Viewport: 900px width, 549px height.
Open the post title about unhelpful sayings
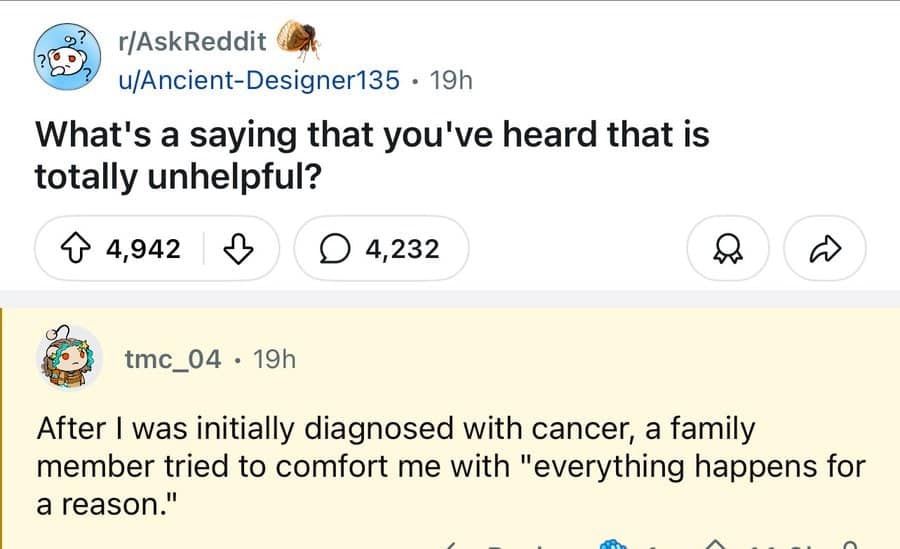371,154
